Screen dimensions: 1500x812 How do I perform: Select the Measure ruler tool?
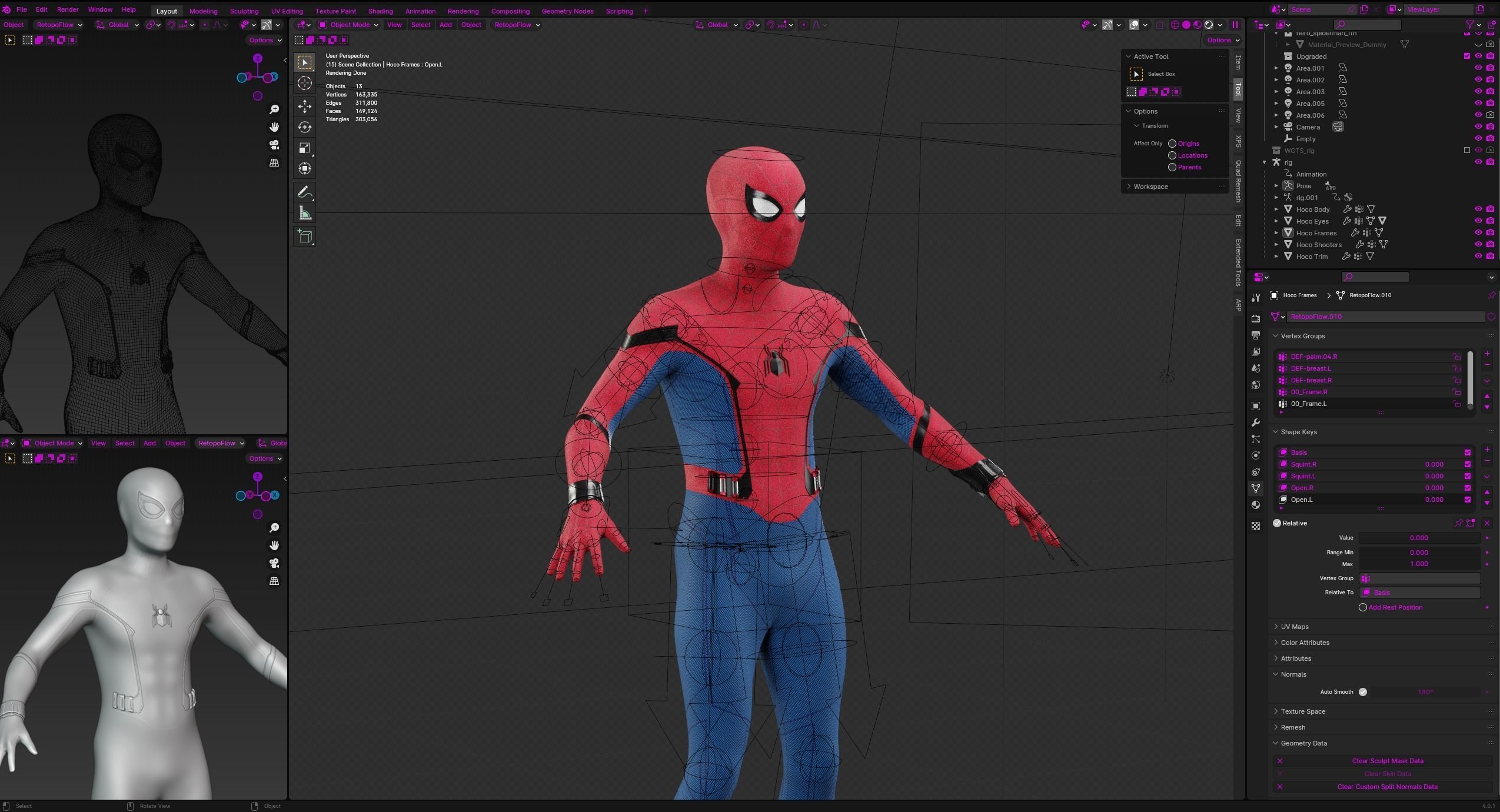point(305,213)
